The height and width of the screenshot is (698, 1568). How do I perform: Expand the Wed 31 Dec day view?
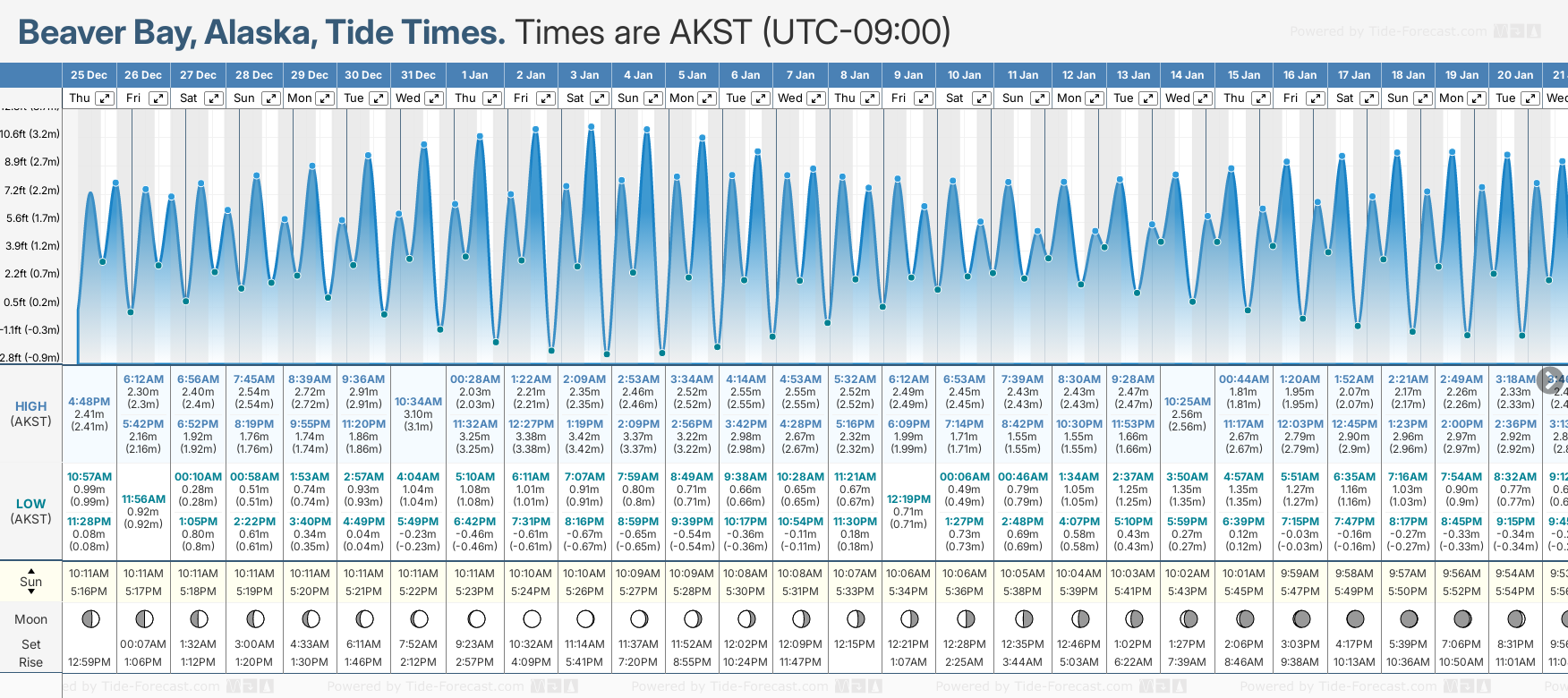tap(433, 98)
